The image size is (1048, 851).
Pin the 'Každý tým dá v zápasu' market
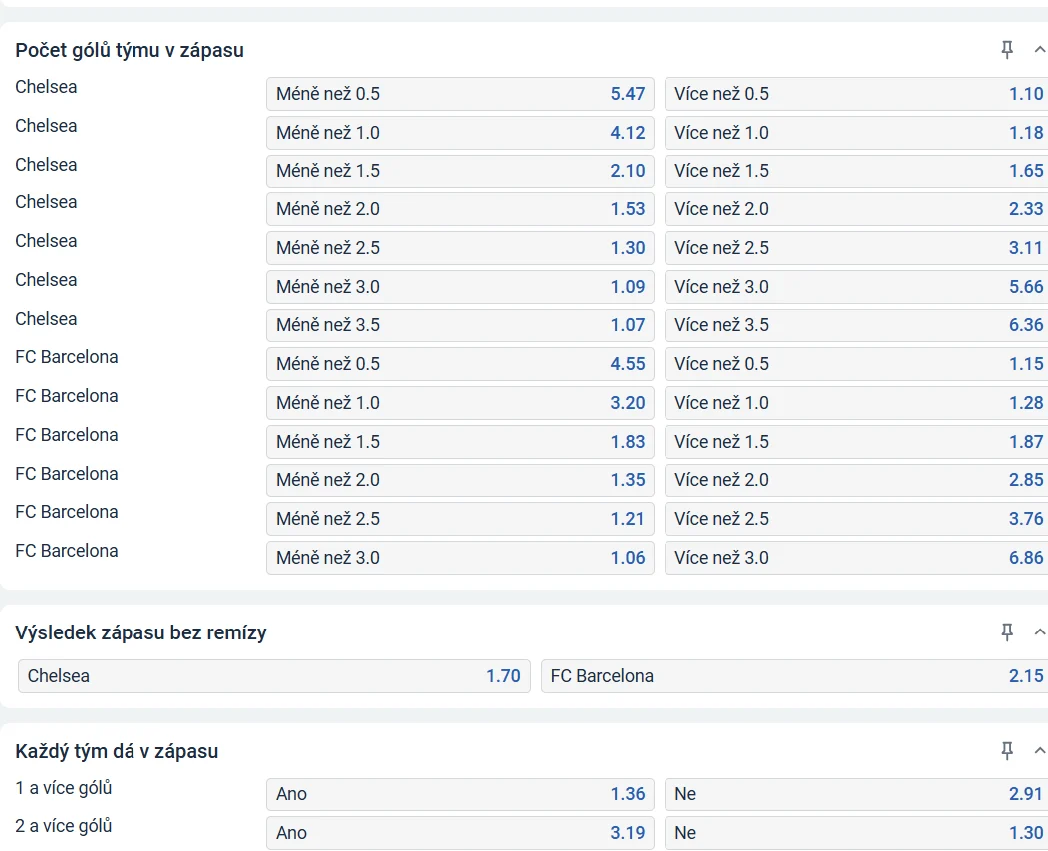1007,750
